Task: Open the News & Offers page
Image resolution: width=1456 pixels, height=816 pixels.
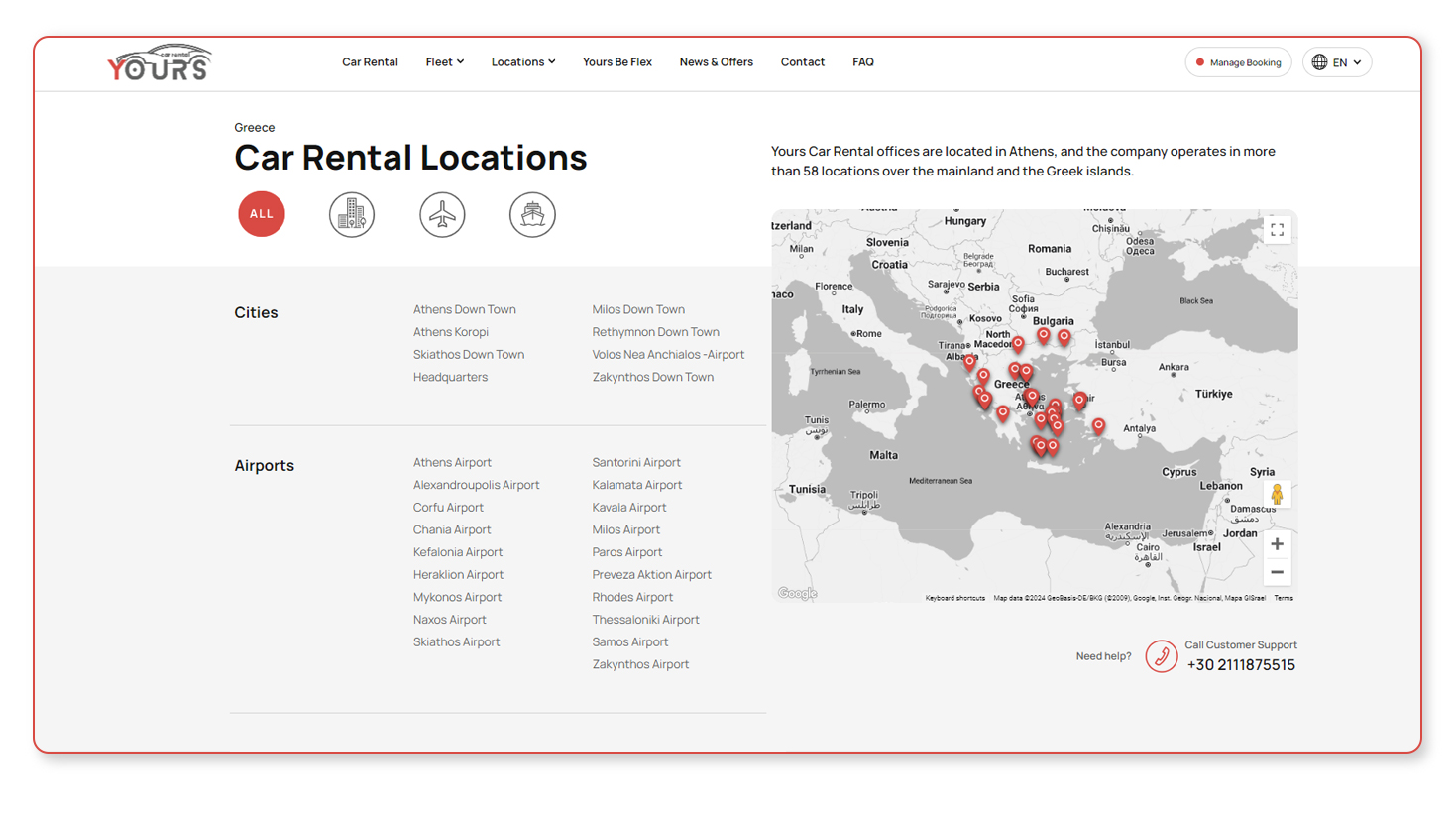Action: 716,62
